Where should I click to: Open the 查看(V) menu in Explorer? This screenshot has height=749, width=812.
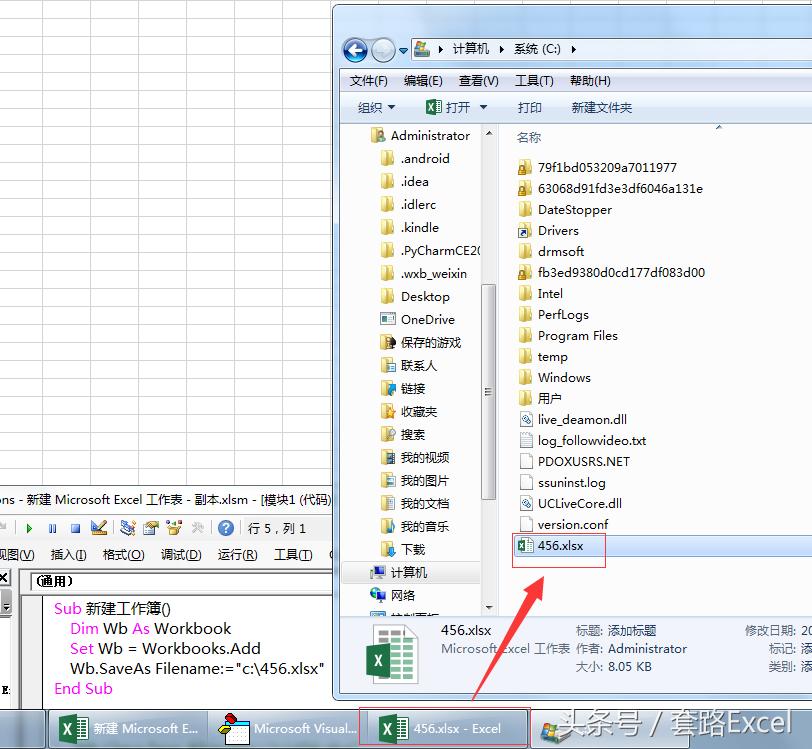478,81
